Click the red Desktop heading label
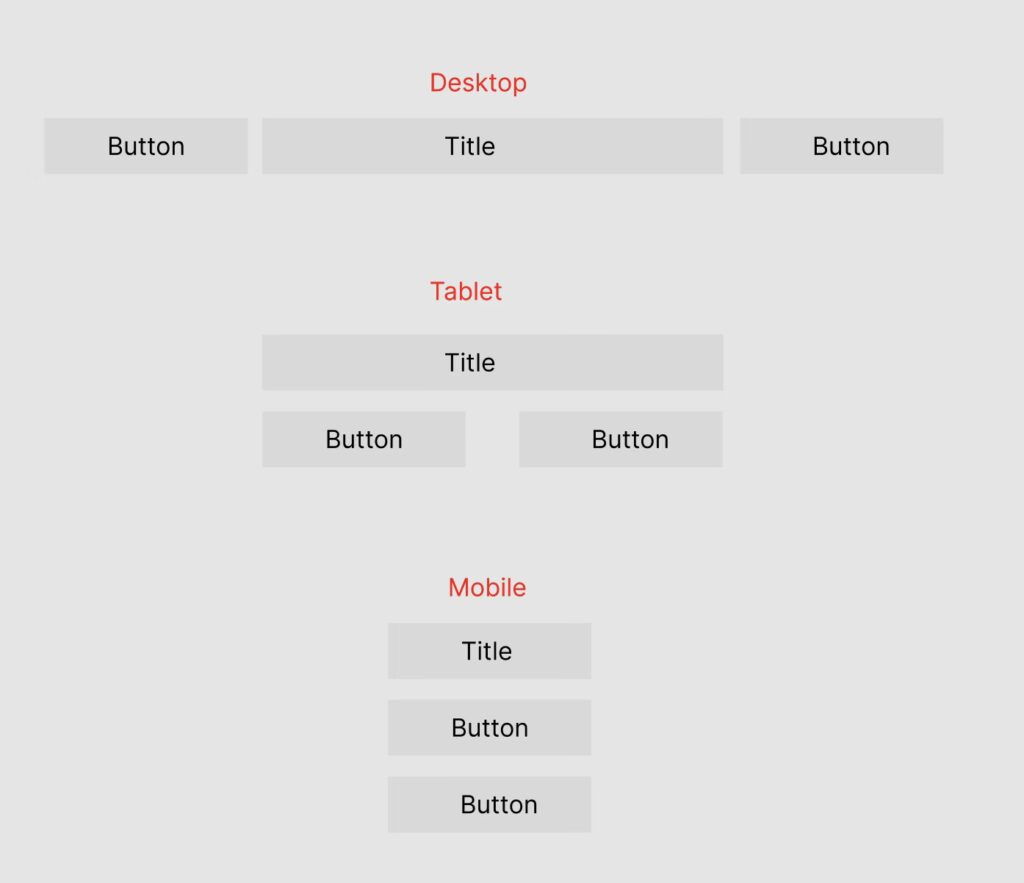1024x883 pixels. pos(478,83)
